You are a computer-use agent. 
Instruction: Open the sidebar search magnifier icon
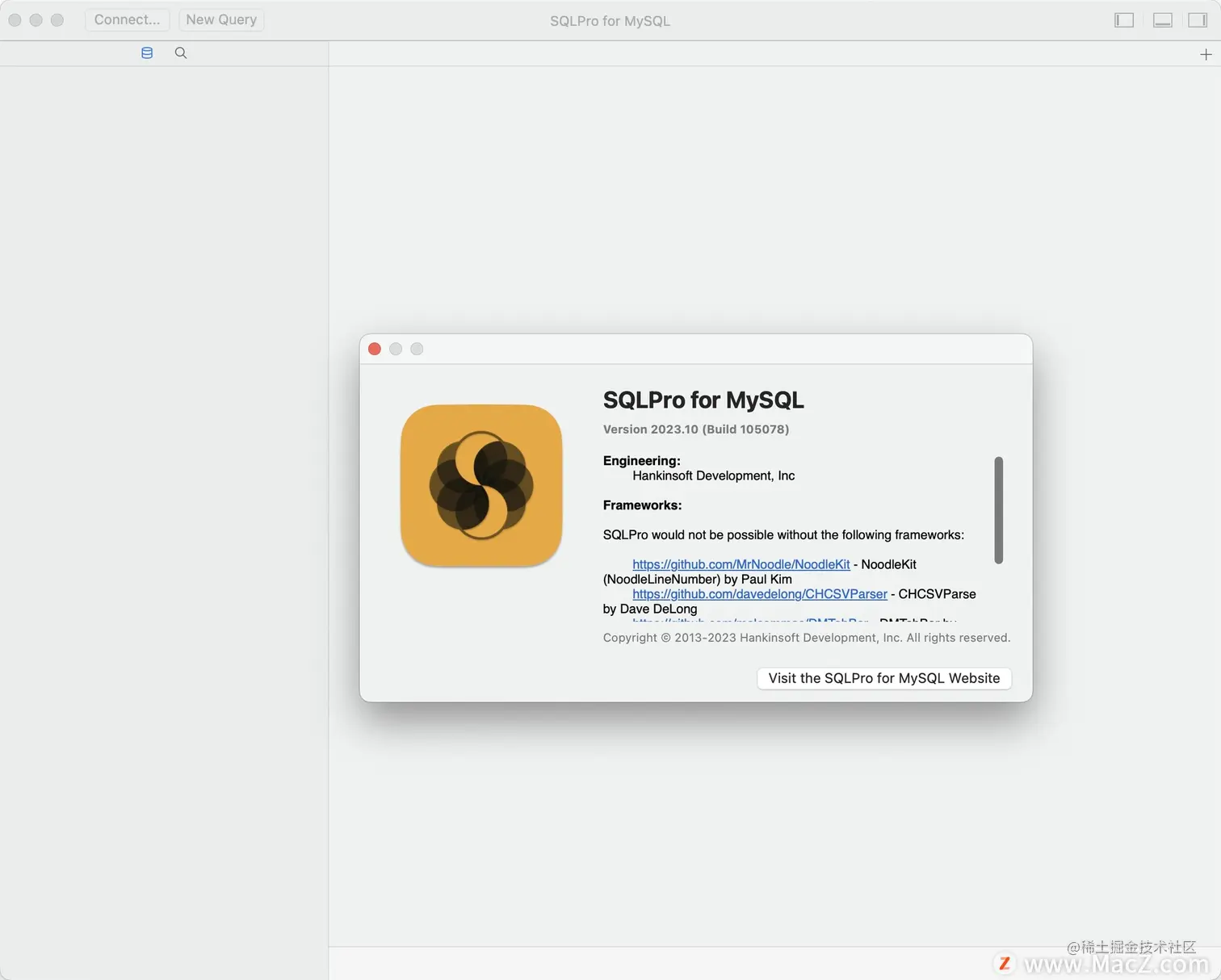click(181, 53)
